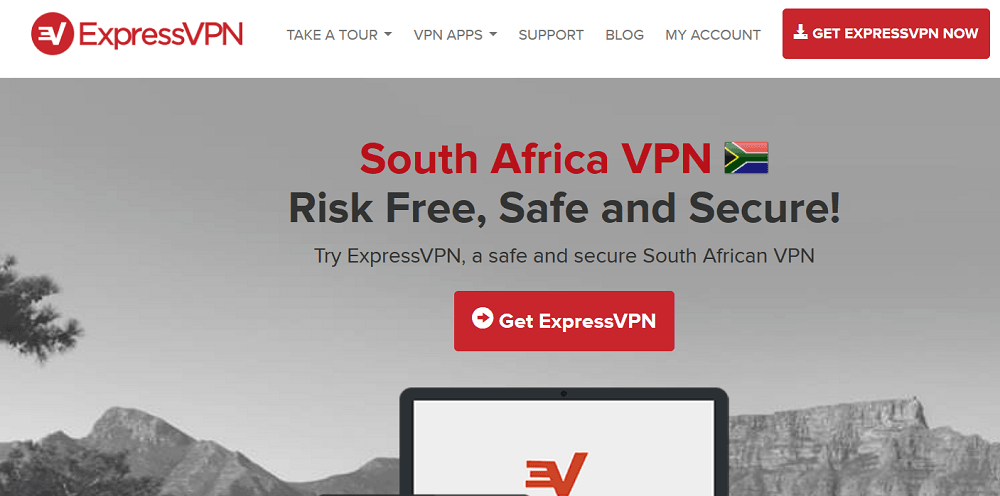Click the laptop webcam dot
Viewport: 1000px width, 496px height.
click(563, 394)
